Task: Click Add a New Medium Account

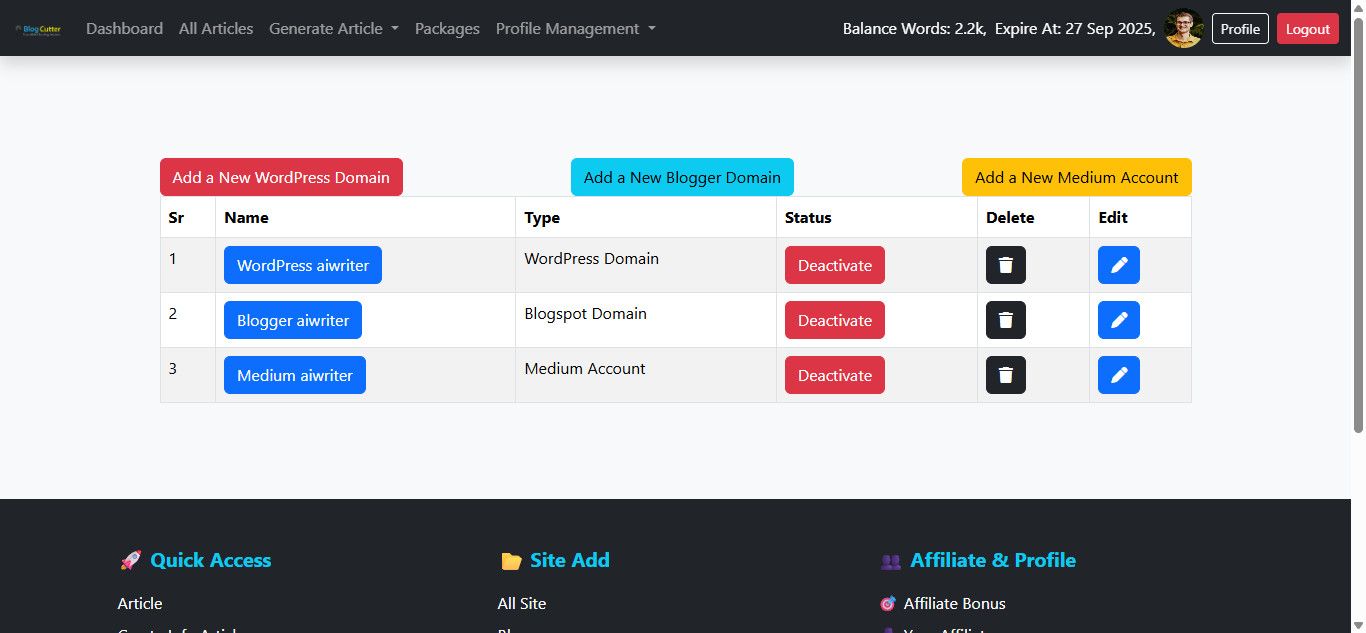Action: [1076, 177]
